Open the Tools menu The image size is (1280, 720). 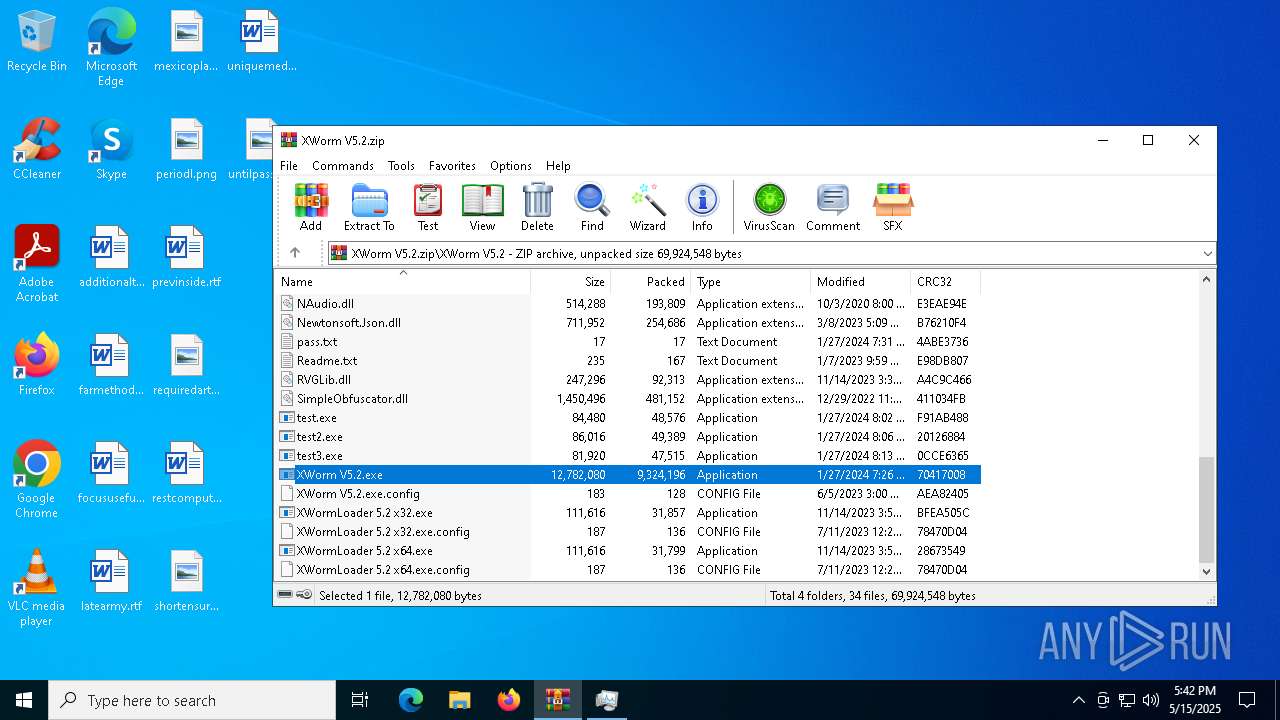click(401, 166)
